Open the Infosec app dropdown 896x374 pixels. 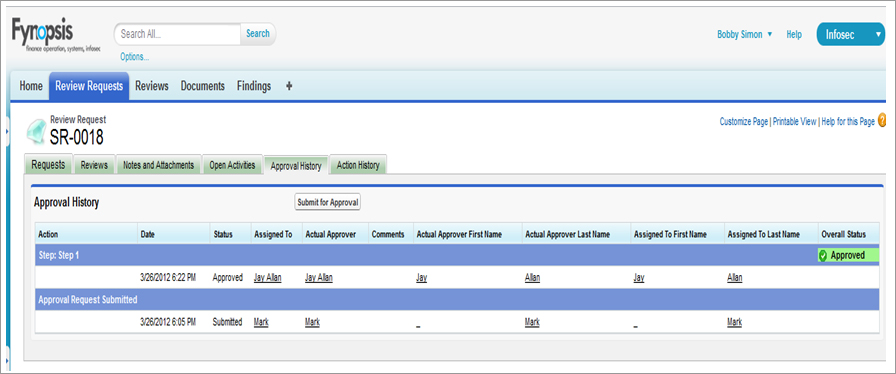pos(850,34)
